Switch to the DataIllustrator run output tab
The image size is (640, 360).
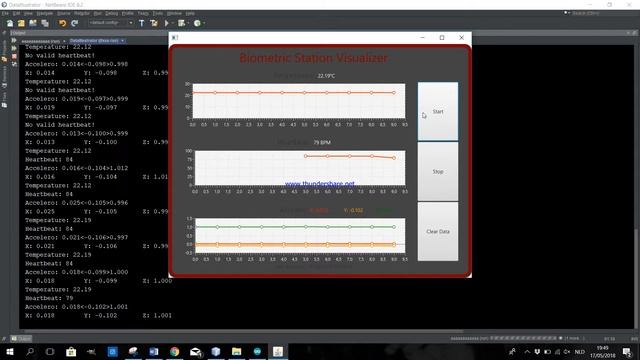click(97, 41)
